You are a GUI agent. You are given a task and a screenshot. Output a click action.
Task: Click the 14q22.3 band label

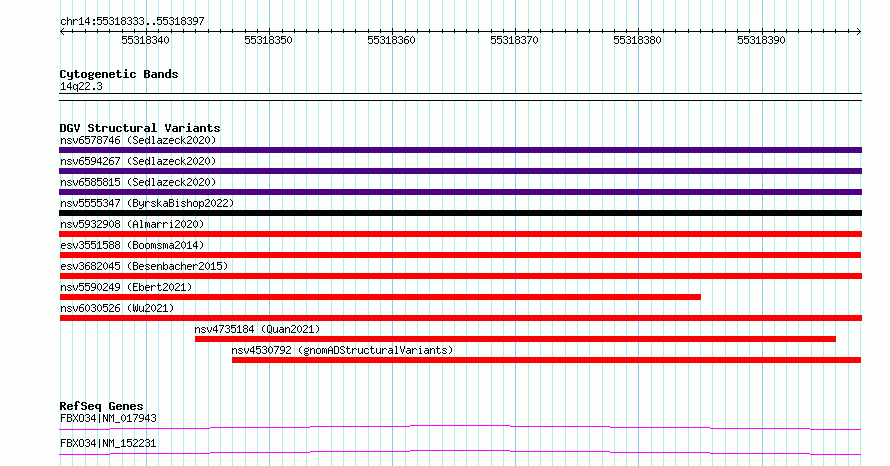(x=81, y=86)
